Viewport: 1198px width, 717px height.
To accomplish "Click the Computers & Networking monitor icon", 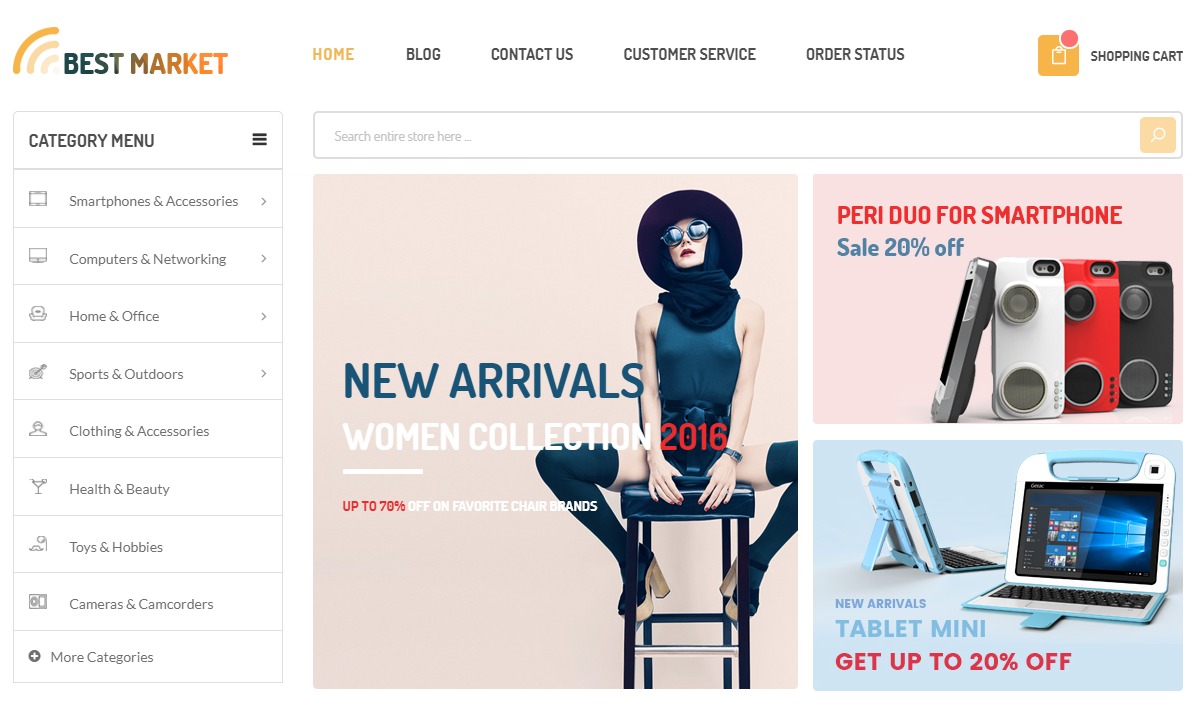I will pos(38,256).
